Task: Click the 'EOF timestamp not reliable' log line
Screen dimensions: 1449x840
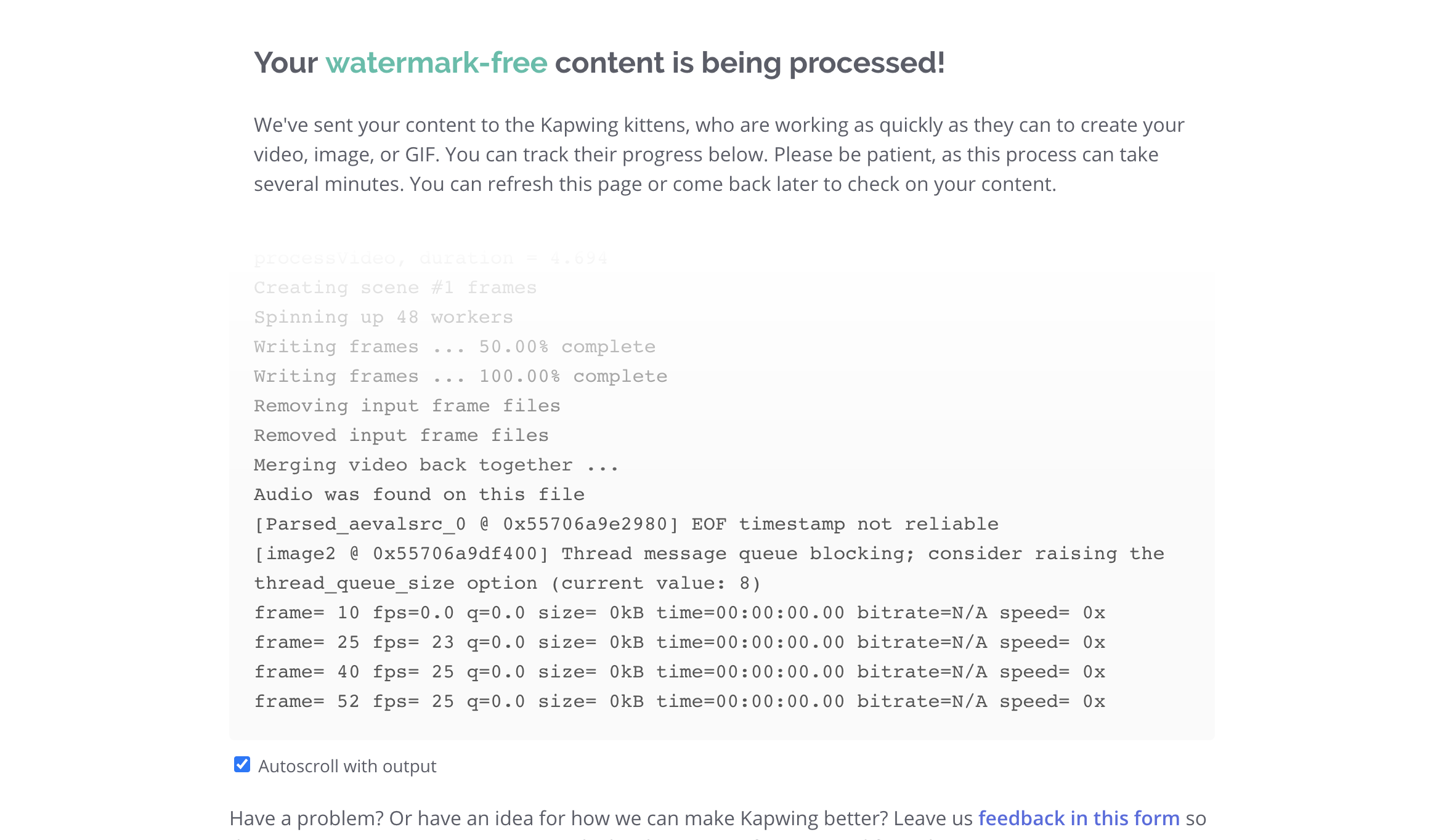Action: pos(626,524)
